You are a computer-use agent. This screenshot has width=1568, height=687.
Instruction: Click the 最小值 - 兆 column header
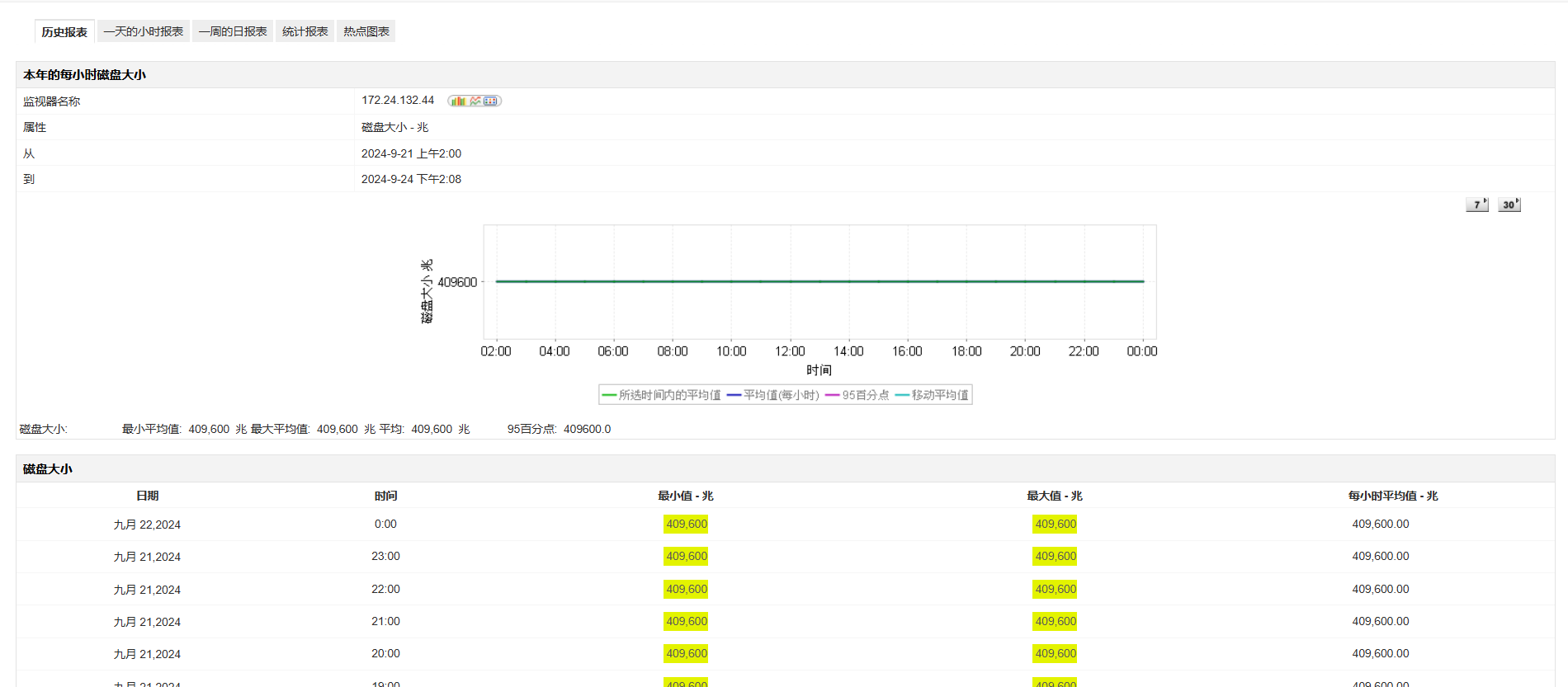click(685, 496)
